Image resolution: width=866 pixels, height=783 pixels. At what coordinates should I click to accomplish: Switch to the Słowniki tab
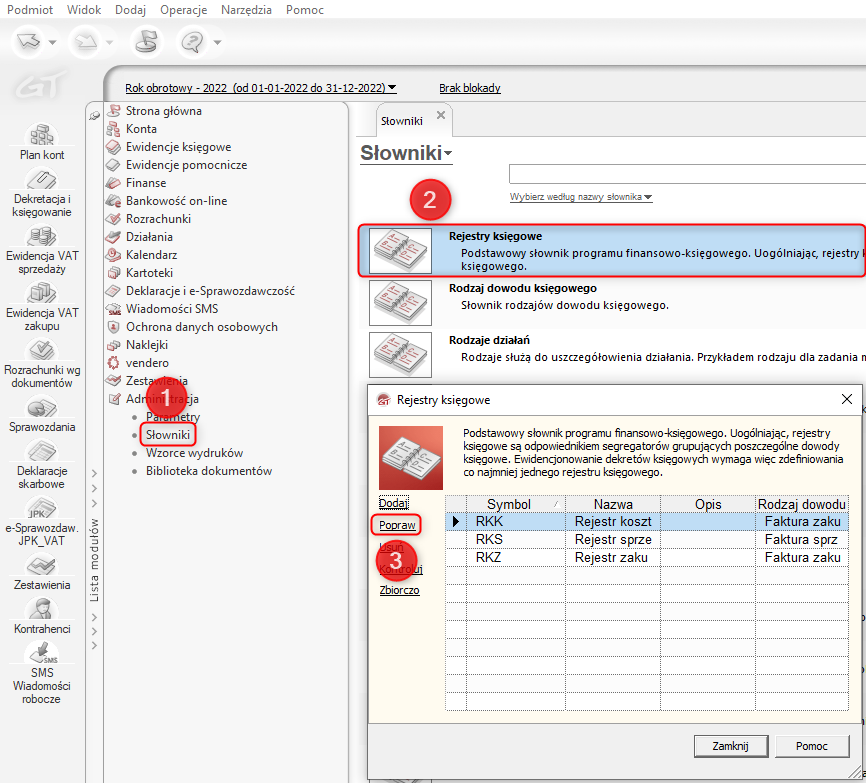coord(402,121)
